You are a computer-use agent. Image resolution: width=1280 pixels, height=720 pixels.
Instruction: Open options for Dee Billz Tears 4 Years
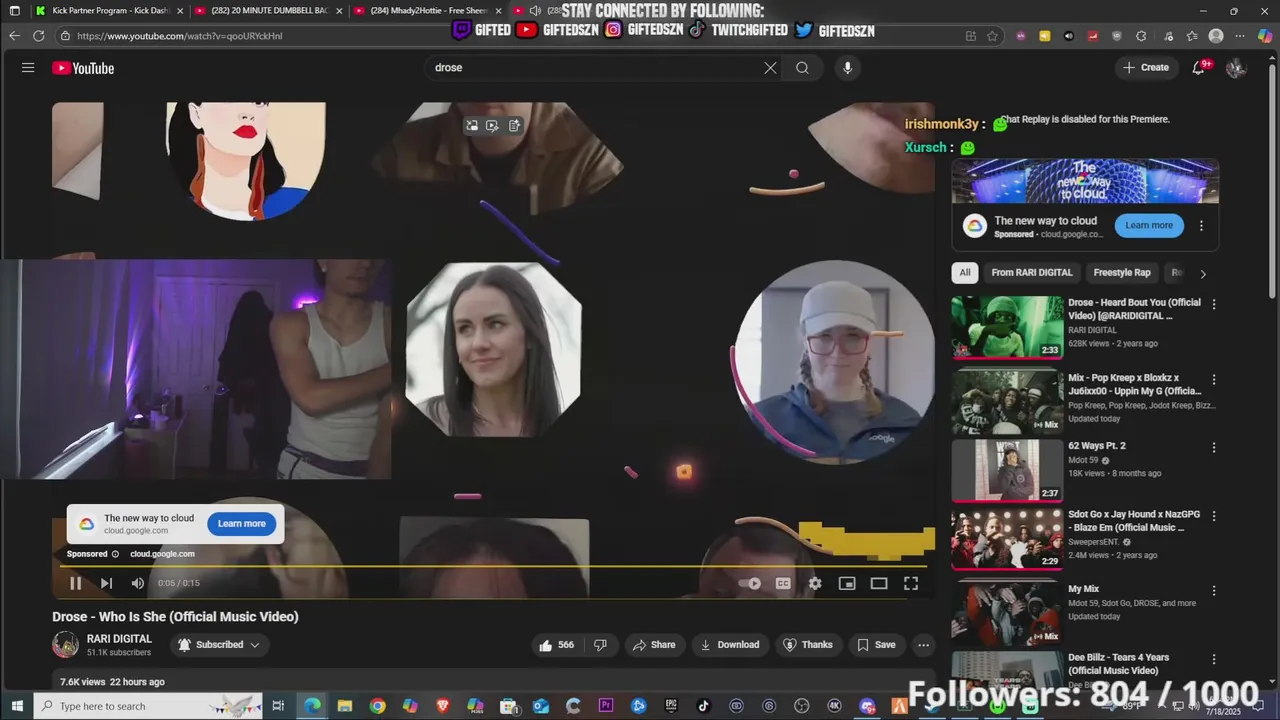(x=1214, y=659)
